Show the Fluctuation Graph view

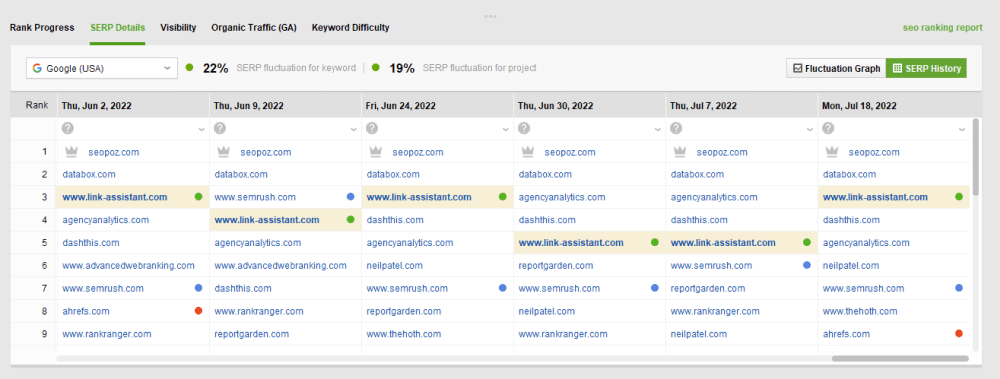click(836, 68)
